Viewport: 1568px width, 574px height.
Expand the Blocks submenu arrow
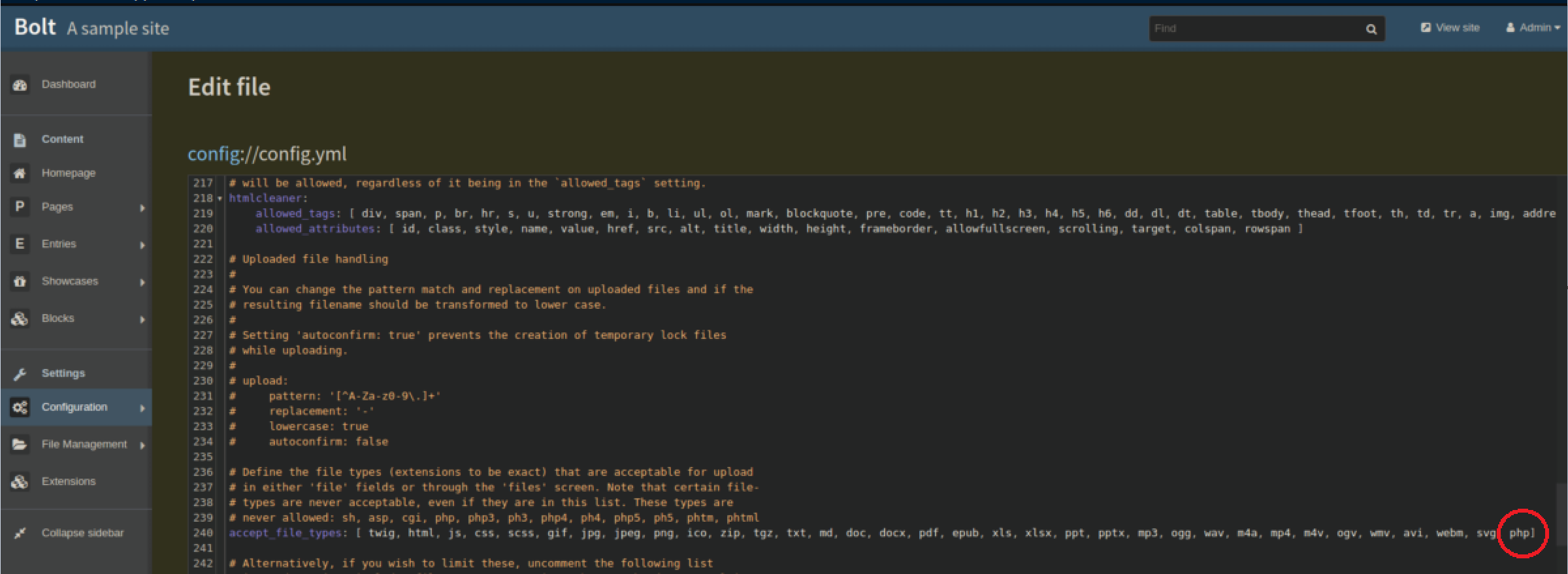coord(142,319)
